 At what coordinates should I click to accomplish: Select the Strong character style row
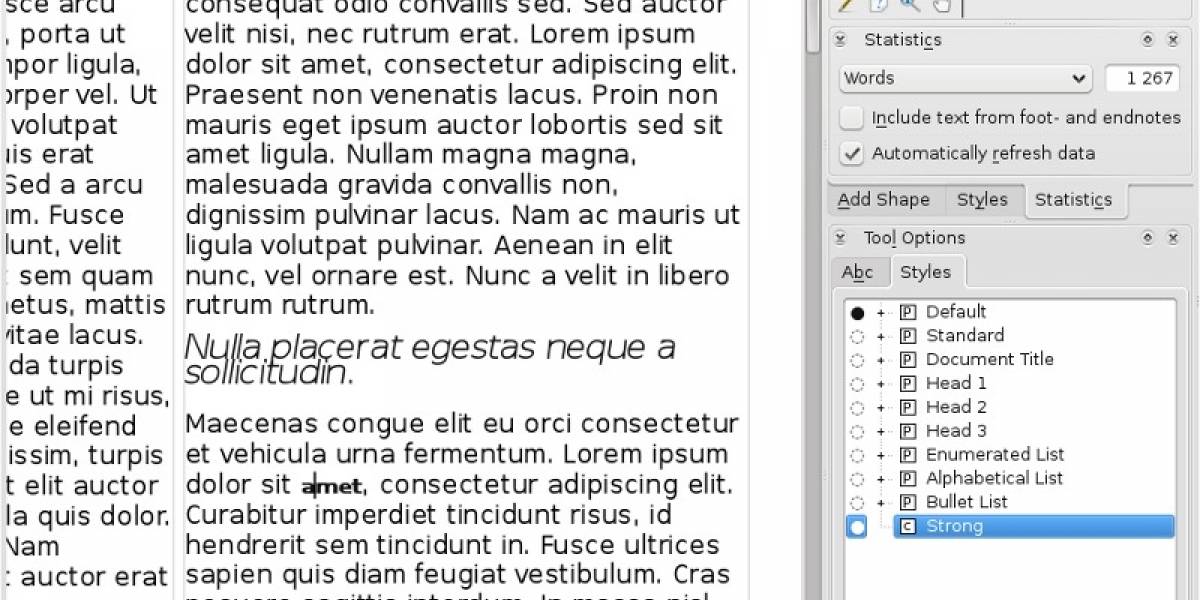1034,526
